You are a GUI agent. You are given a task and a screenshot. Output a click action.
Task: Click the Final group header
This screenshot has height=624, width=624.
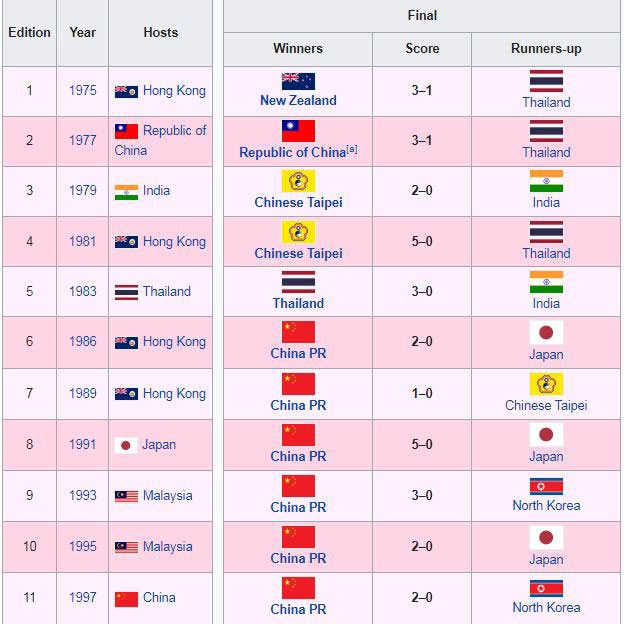tap(422, 16)
